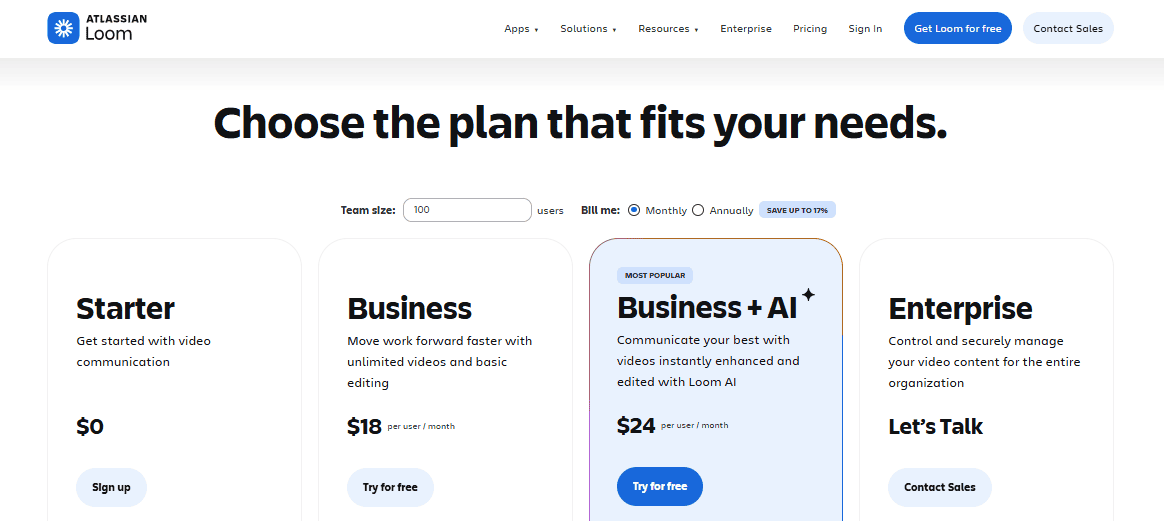This screenshot has height=521, width=1164.
Task: Open the Pricing nav item
Action: pyautogui.click(x=810, y=29)
